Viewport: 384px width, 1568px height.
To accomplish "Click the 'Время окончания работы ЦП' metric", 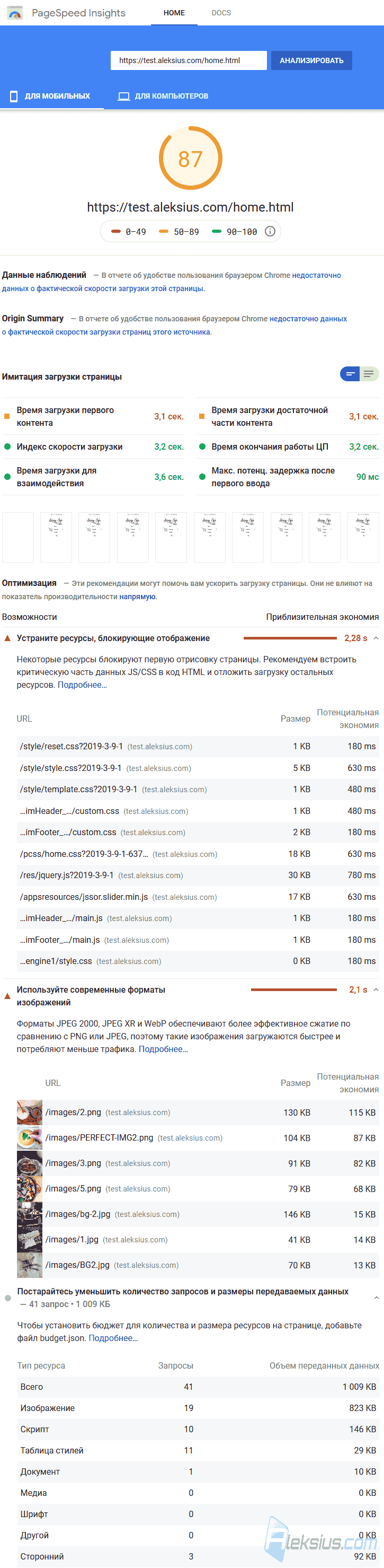I will point(288,447).
